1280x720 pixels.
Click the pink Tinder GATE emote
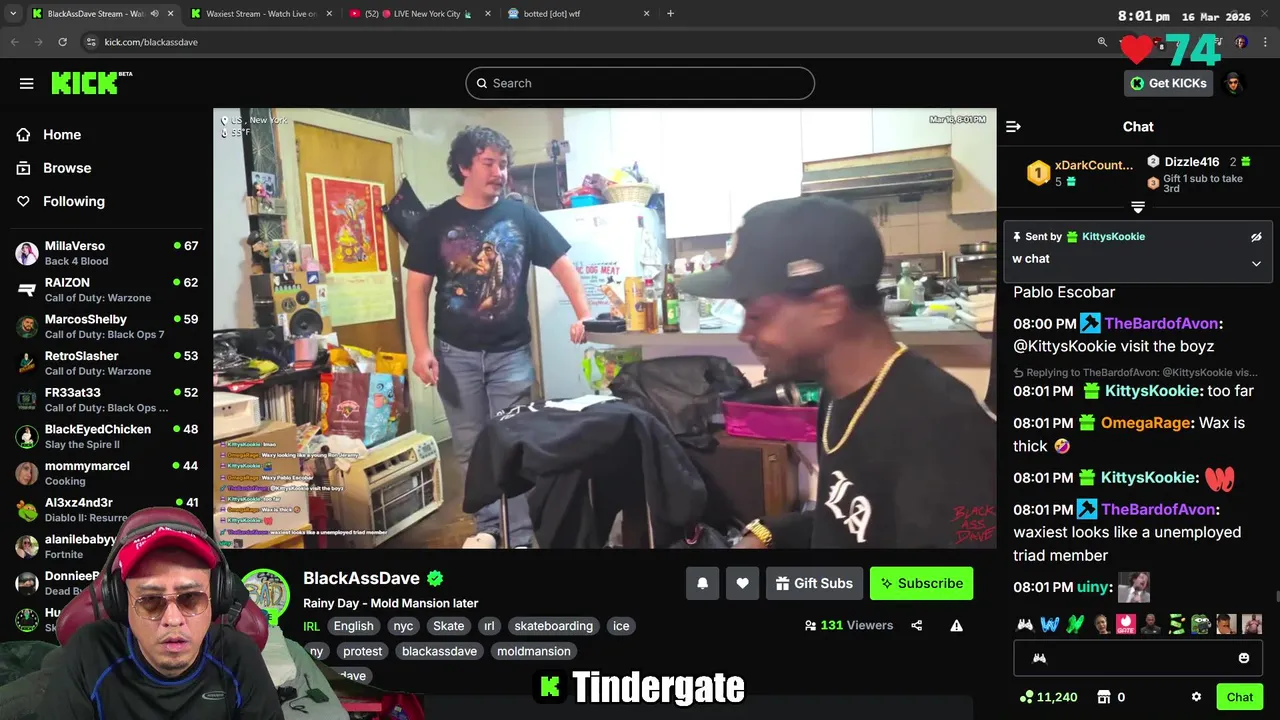pyautogui.click(x=1126, y=624)
